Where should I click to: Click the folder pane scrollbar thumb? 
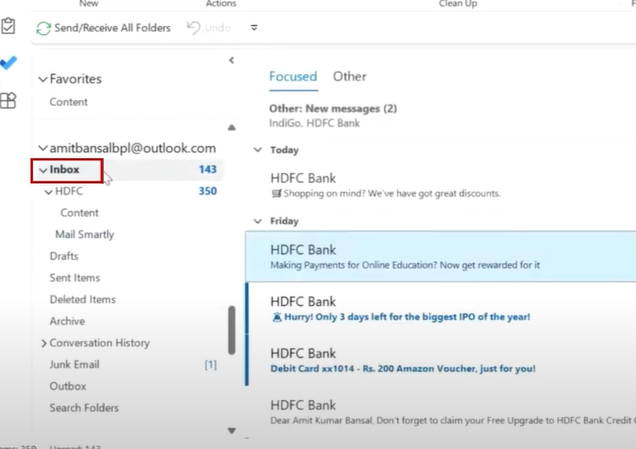click(232, 330)
